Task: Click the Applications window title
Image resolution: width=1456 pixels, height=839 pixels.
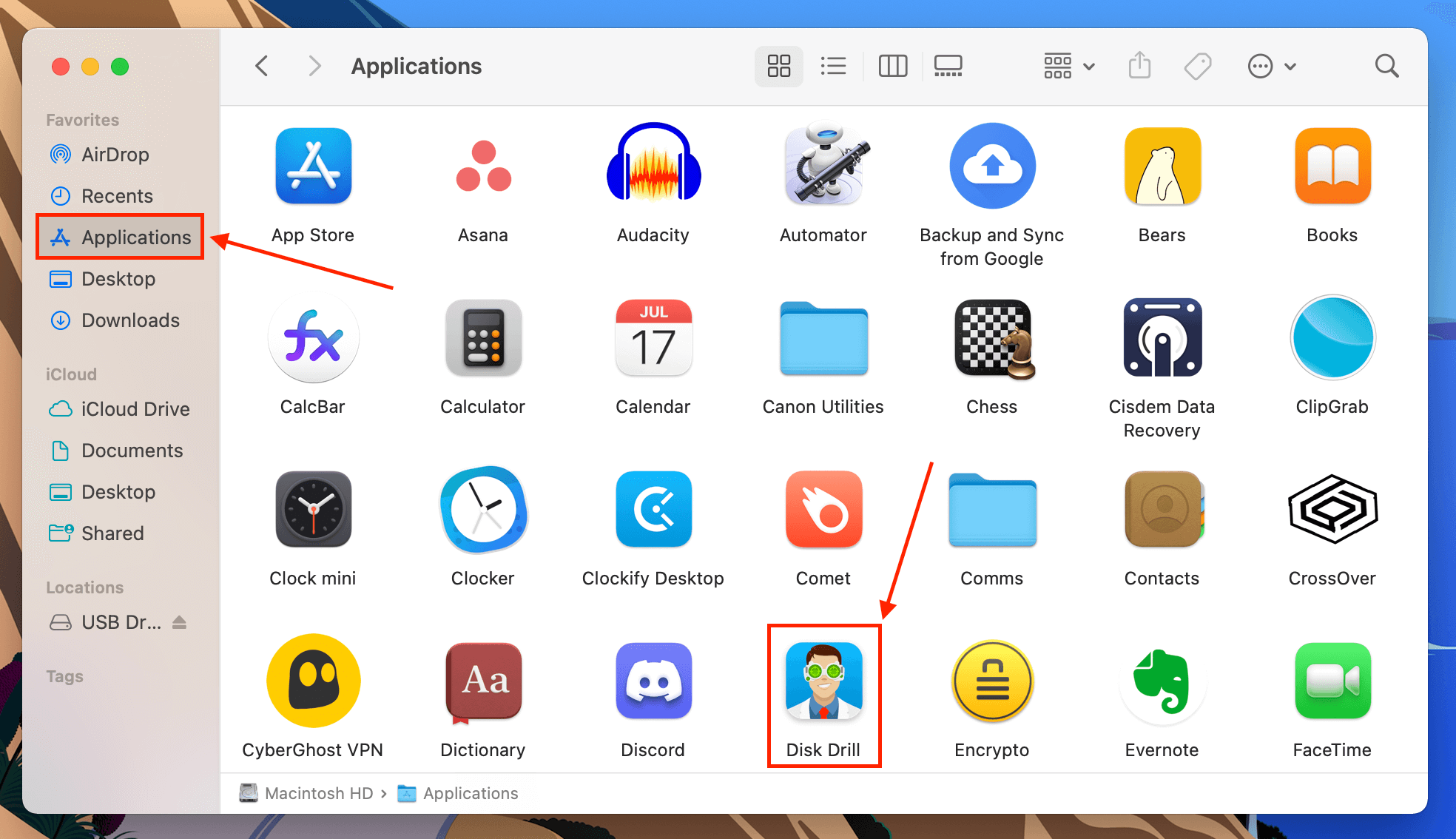Action: pos(417,67)
